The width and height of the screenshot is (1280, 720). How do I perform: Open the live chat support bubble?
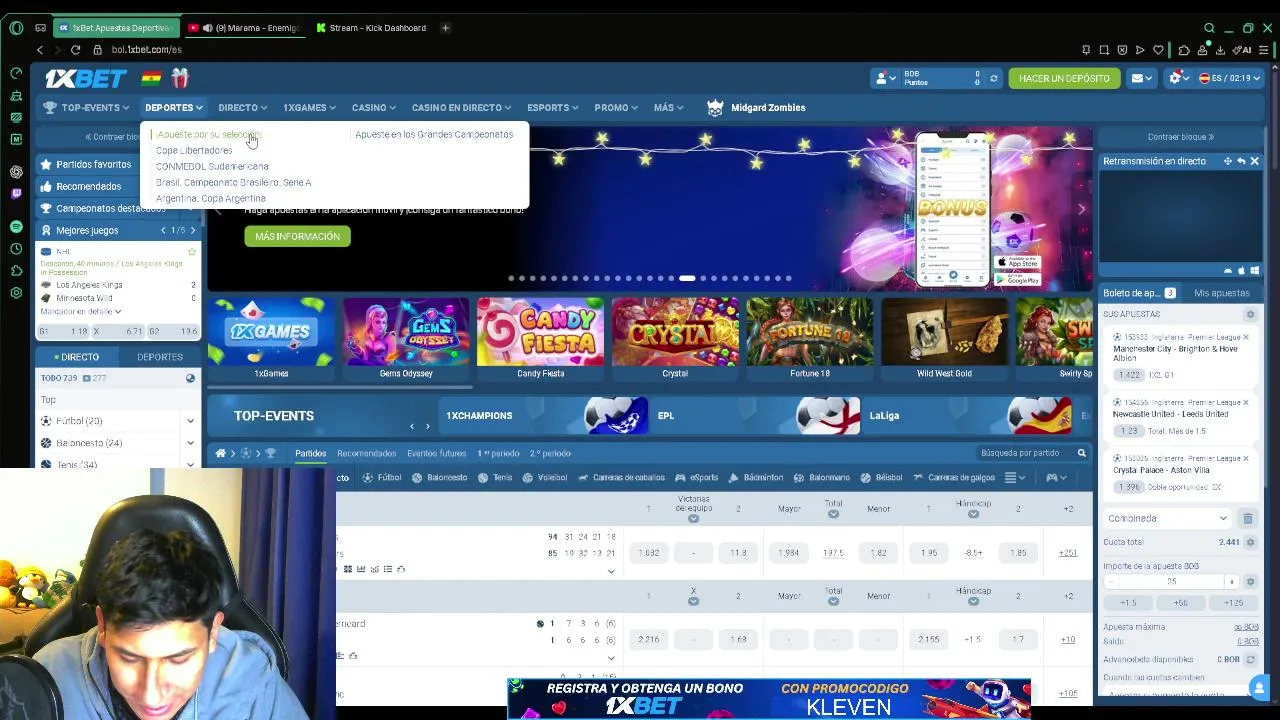(1259, 687)
